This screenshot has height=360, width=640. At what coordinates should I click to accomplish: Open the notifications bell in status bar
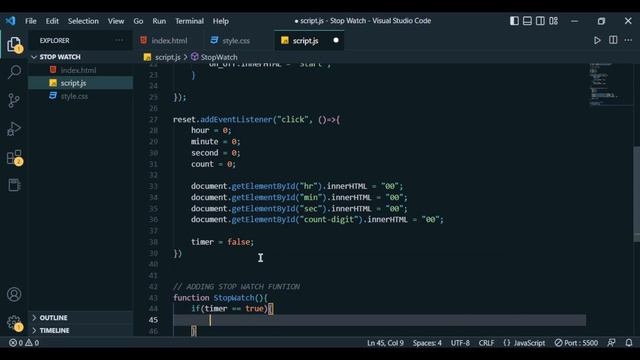point(629,342)
